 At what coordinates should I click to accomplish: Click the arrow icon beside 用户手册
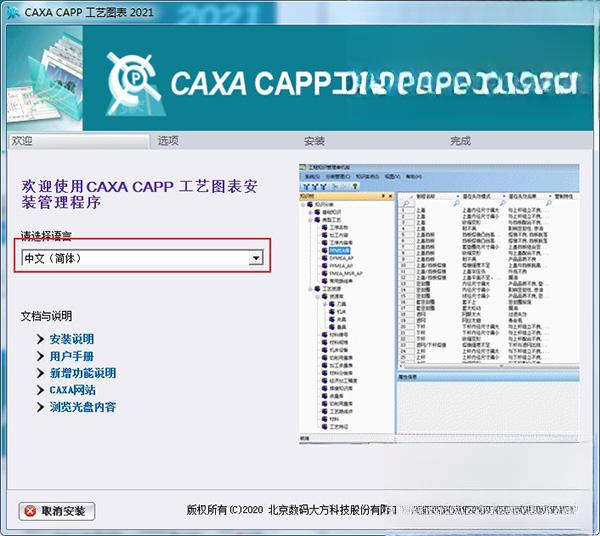[x=41, y=356]
